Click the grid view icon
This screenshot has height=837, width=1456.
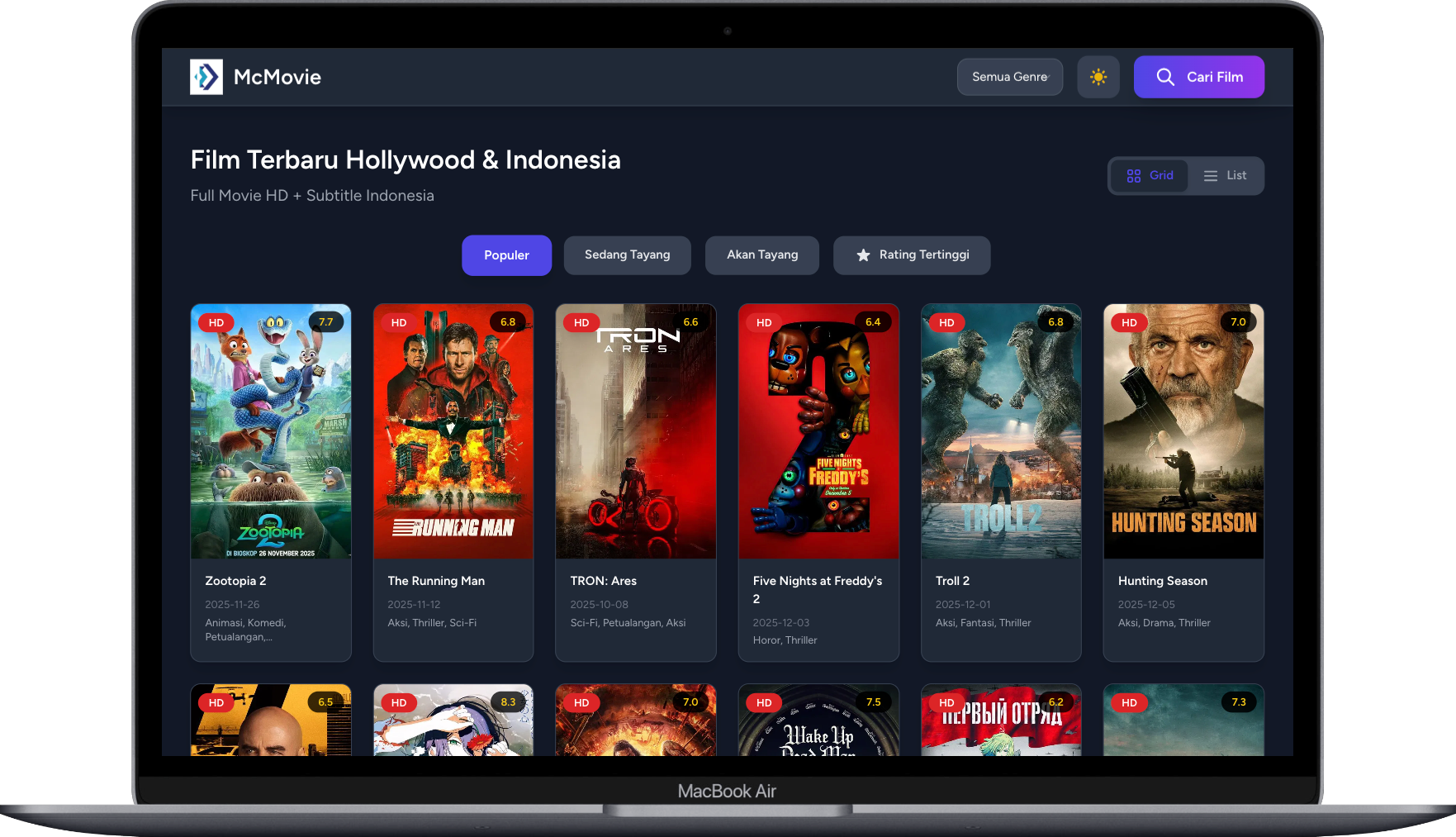pos(1132,175)
